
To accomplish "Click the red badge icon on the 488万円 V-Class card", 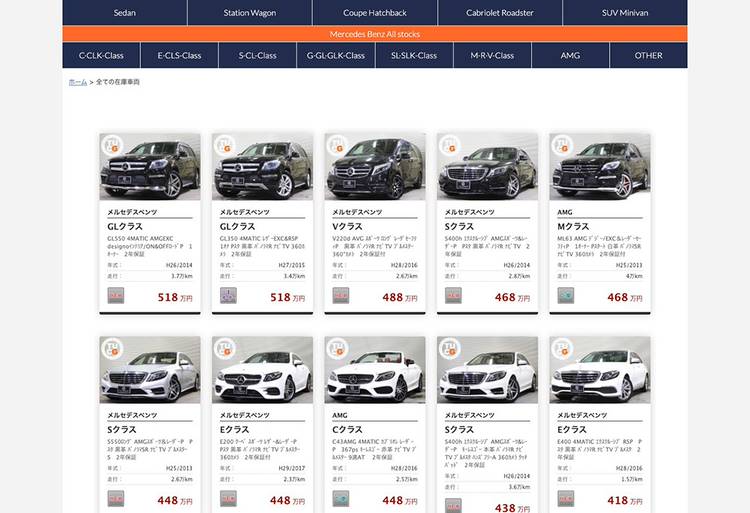I will point(341,295).
